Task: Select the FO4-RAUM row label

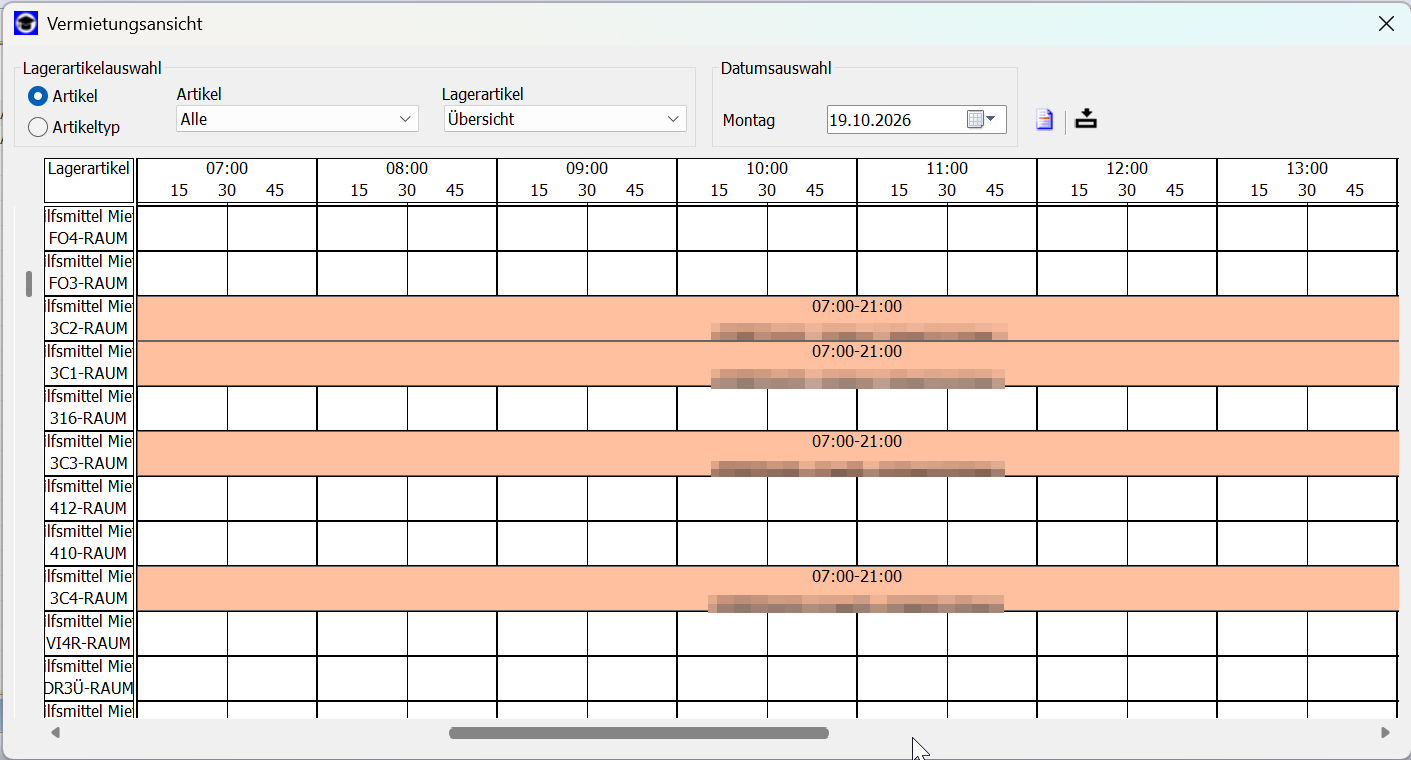Action: point(89,228)
